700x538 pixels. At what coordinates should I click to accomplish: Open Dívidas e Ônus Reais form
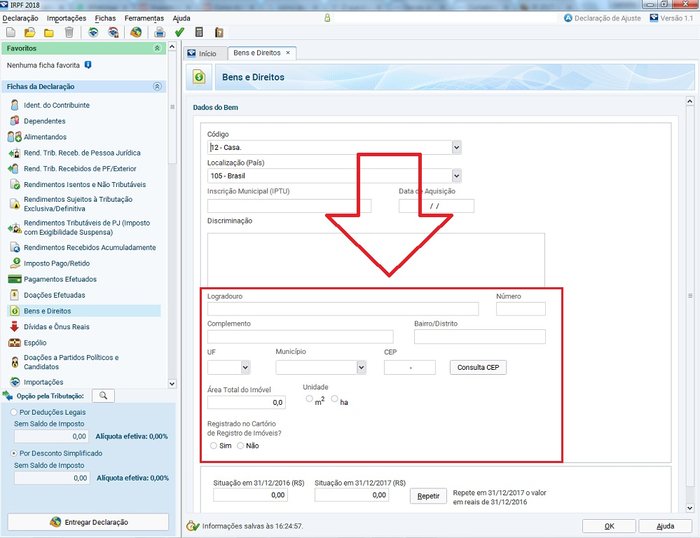point(55,326)
